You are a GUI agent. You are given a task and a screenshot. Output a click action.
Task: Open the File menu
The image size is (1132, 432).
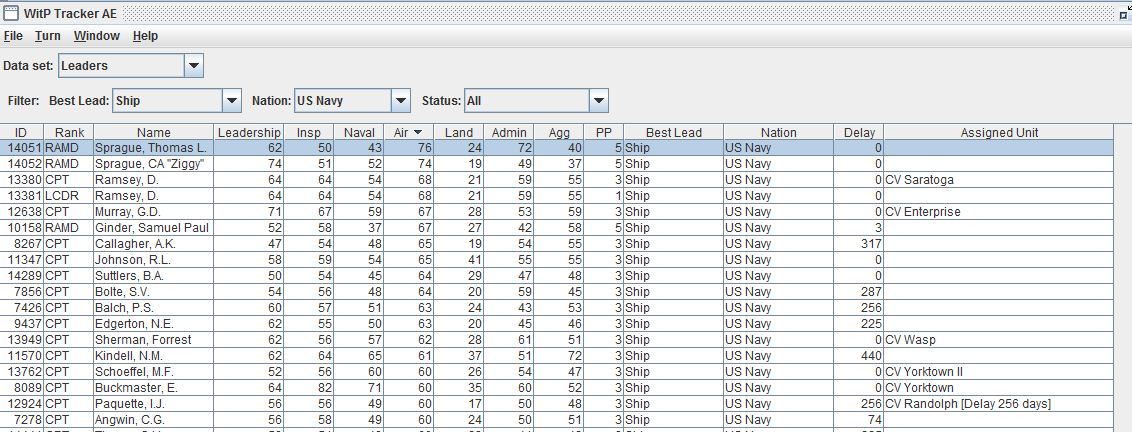pyautogui.click(x=13, y=36)
